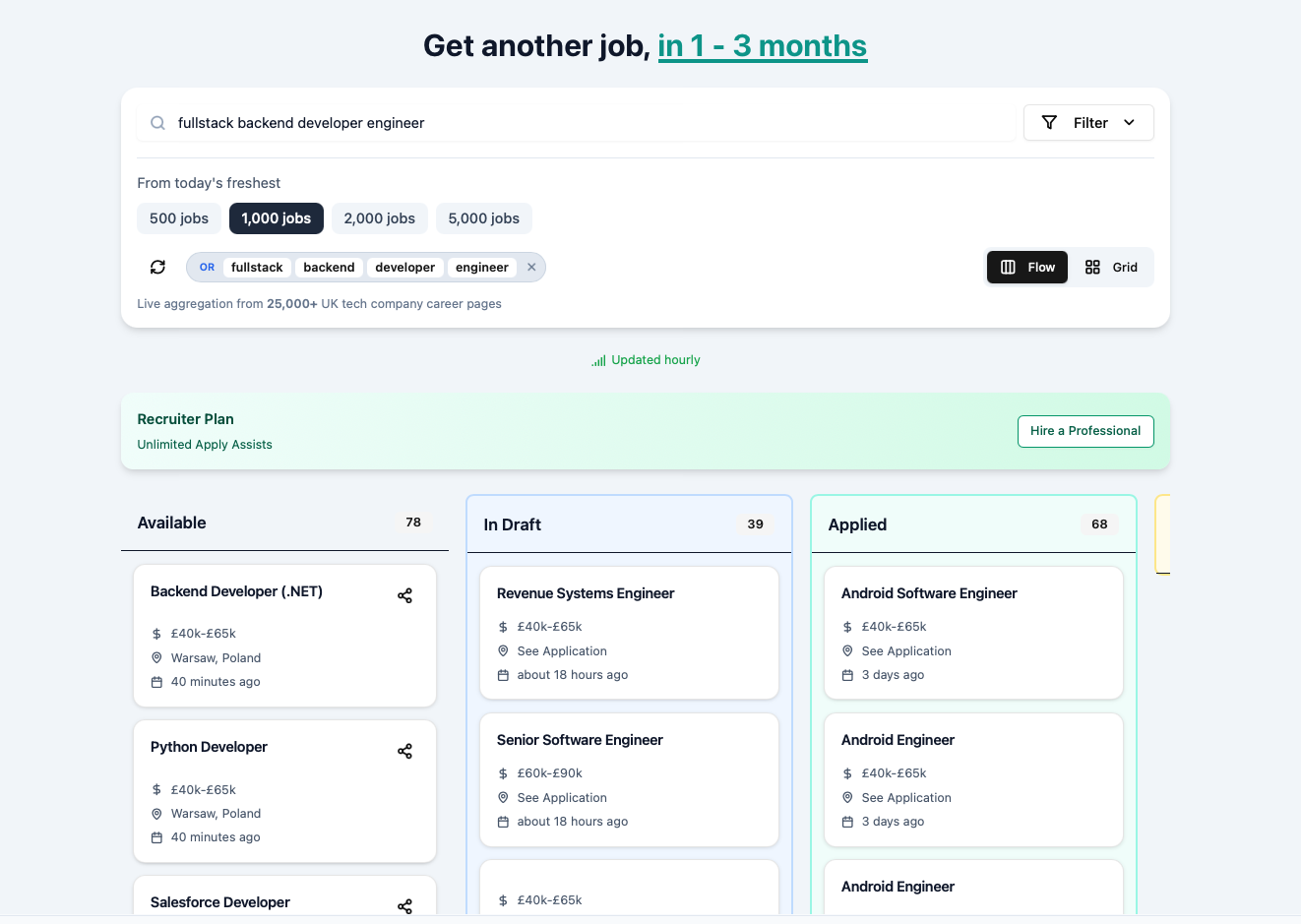The image size is (1301, 924).
Task: Select the 500 jobs option
Action: coord(179,218)
